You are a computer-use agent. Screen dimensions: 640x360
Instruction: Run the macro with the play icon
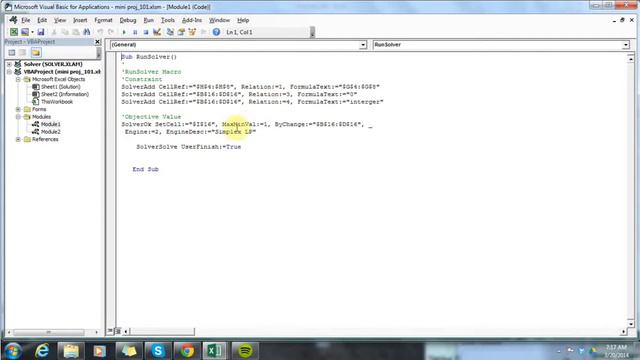pos(124,32)
